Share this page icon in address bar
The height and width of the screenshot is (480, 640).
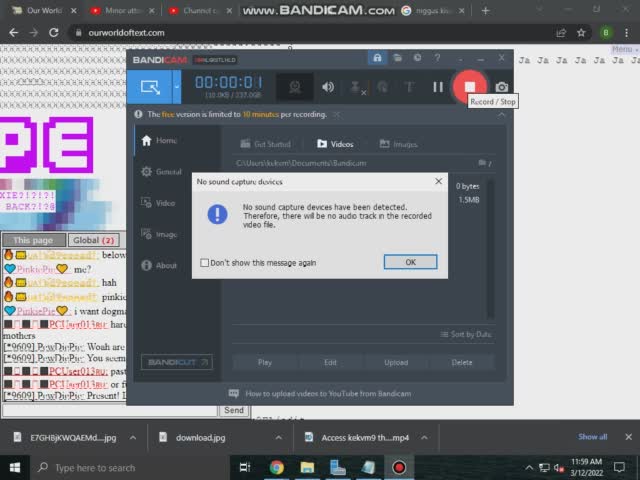[561, 33]
